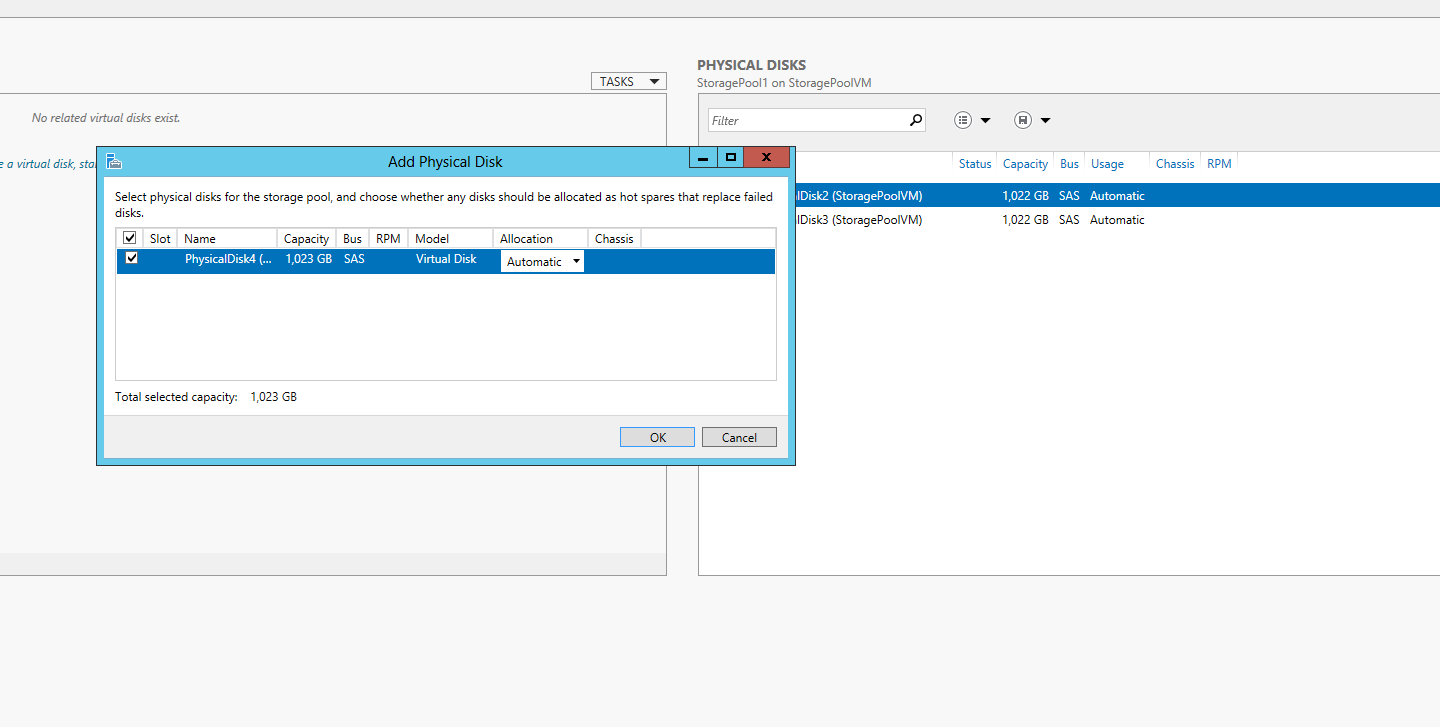Sort Physical Disks panel by Status column

click(975, 164)
